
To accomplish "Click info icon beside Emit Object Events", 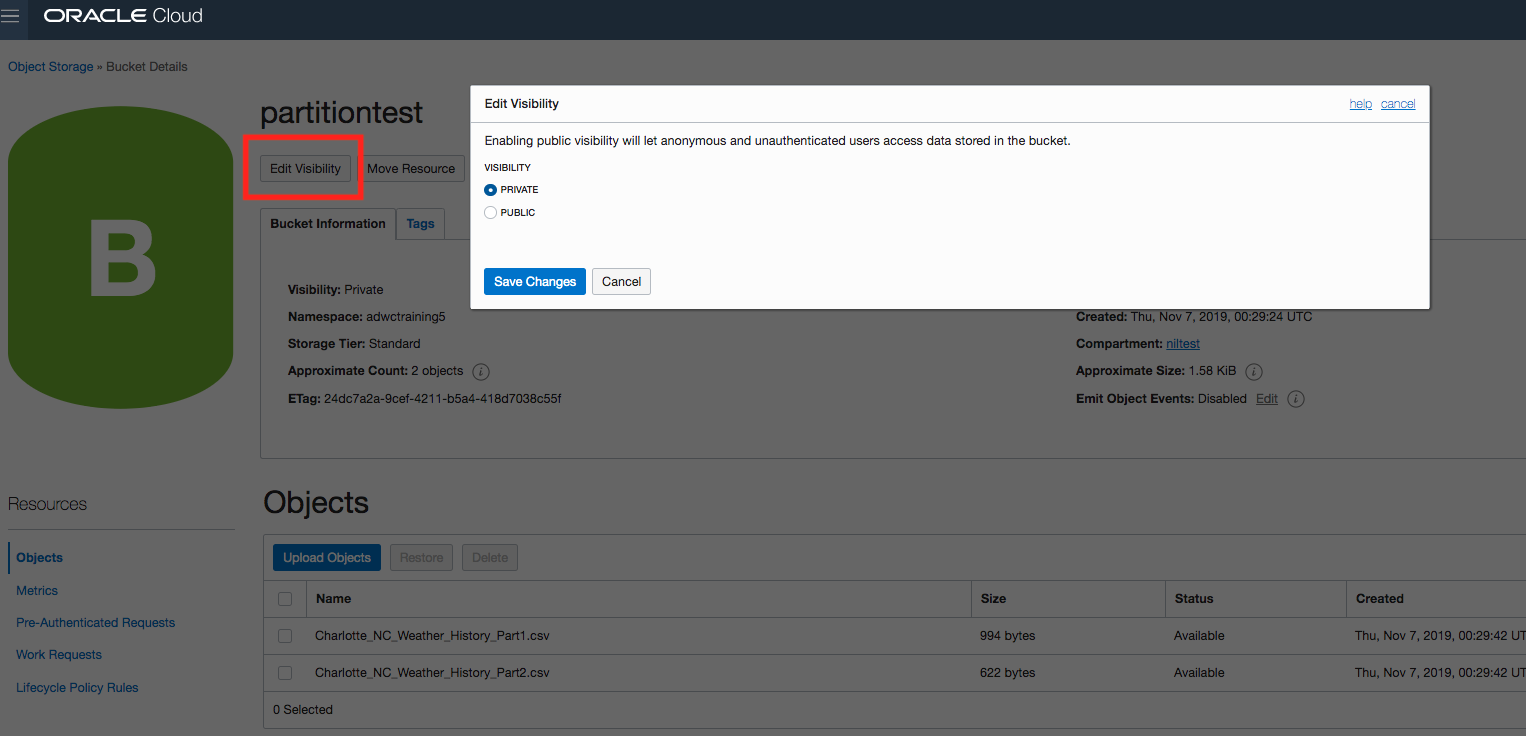I will click(x=1295, y=399).
